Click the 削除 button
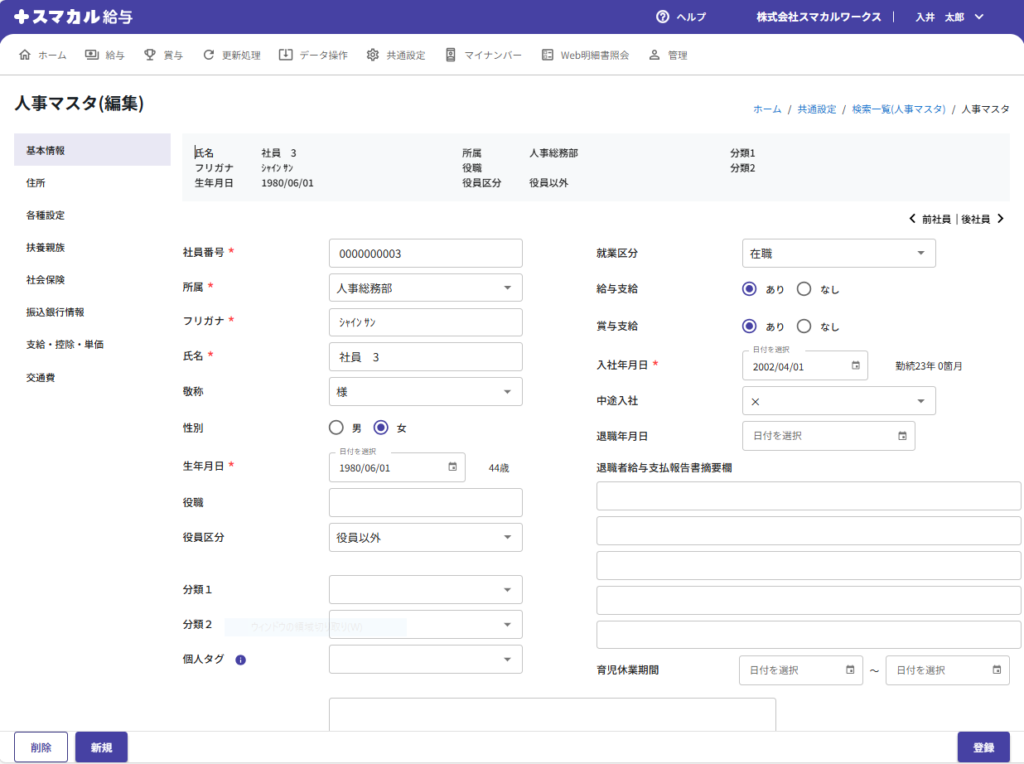 pyautogui.click(x=41, y=747)
